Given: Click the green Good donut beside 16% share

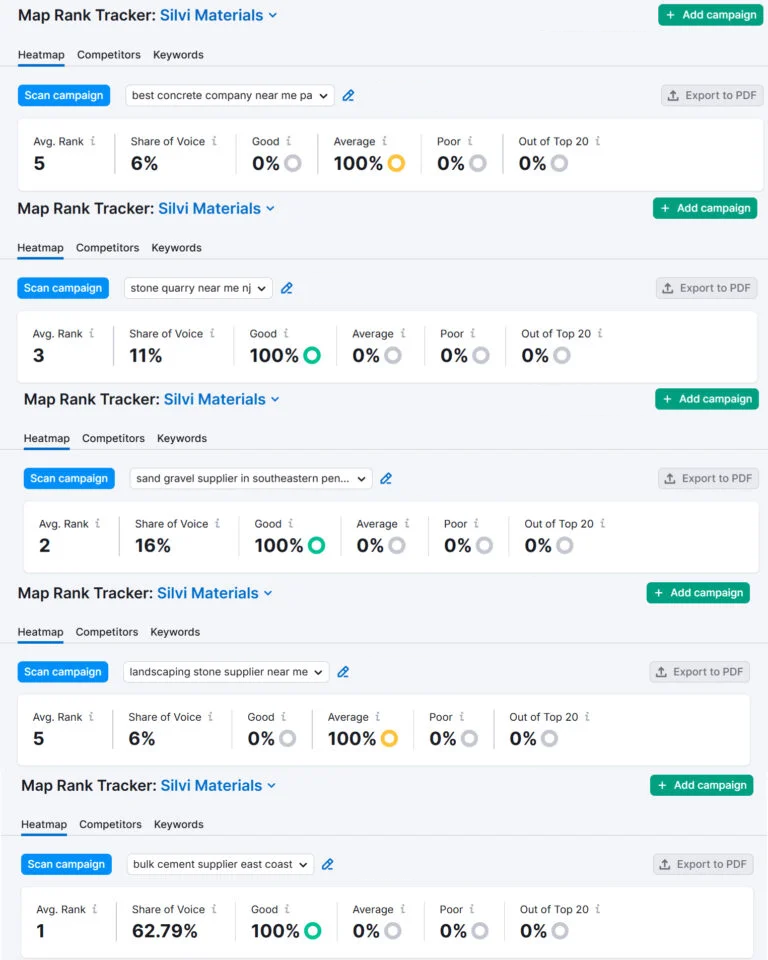Looking at the screenshot, I should [x=317, y=545].
